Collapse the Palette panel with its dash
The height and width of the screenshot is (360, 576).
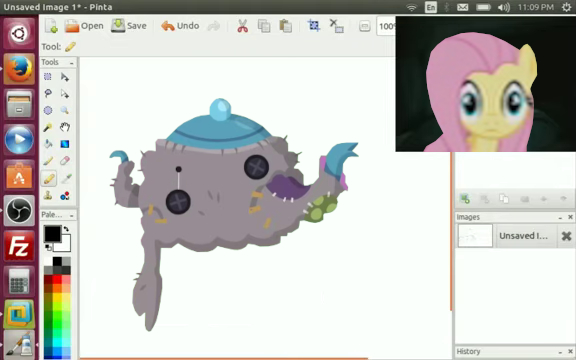pos(72,215)
